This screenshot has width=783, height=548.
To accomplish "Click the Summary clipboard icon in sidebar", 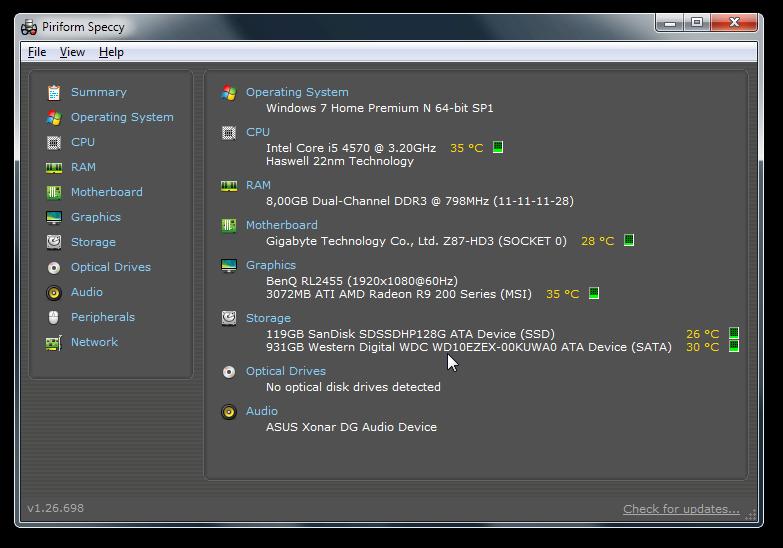I will 54,92.
